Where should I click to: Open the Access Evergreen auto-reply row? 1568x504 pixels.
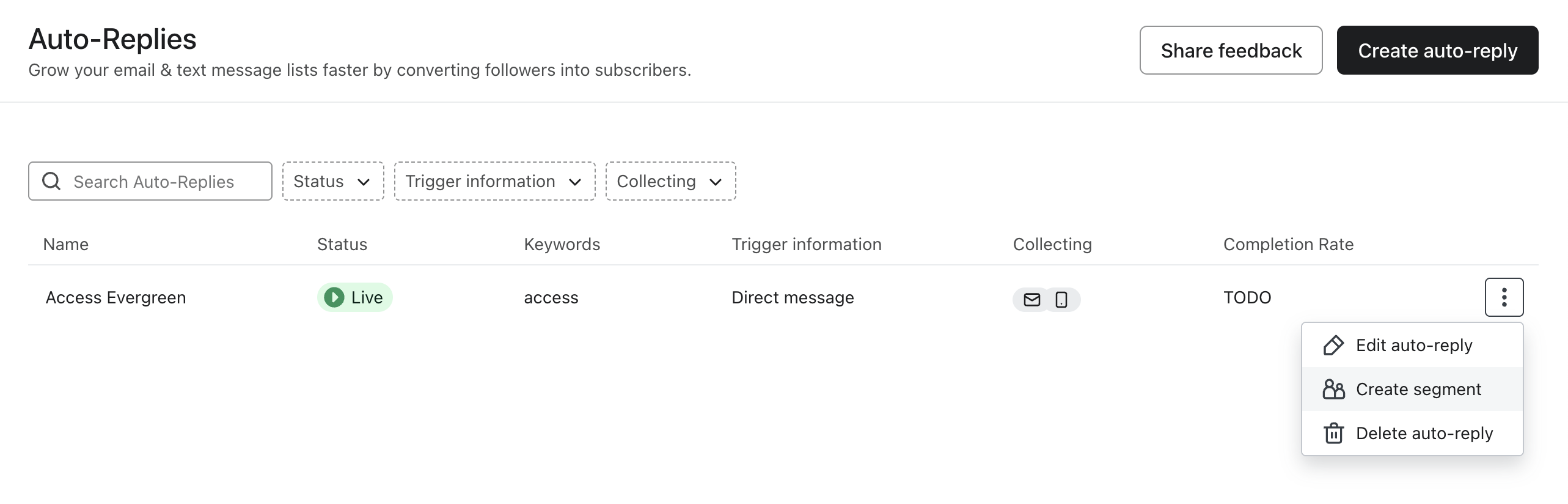[116, 298]
